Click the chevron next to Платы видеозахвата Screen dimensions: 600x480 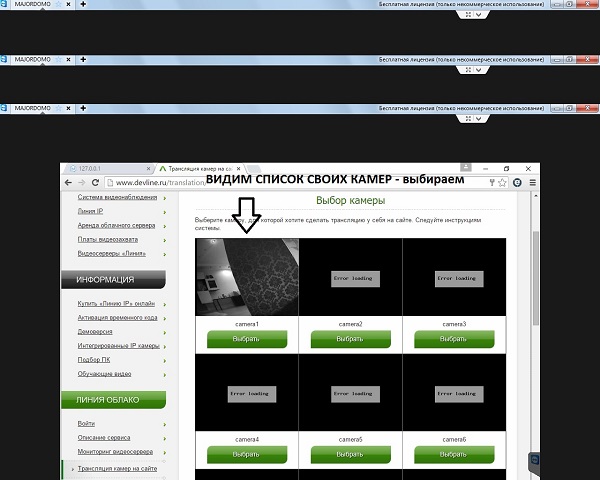[165, 241]
